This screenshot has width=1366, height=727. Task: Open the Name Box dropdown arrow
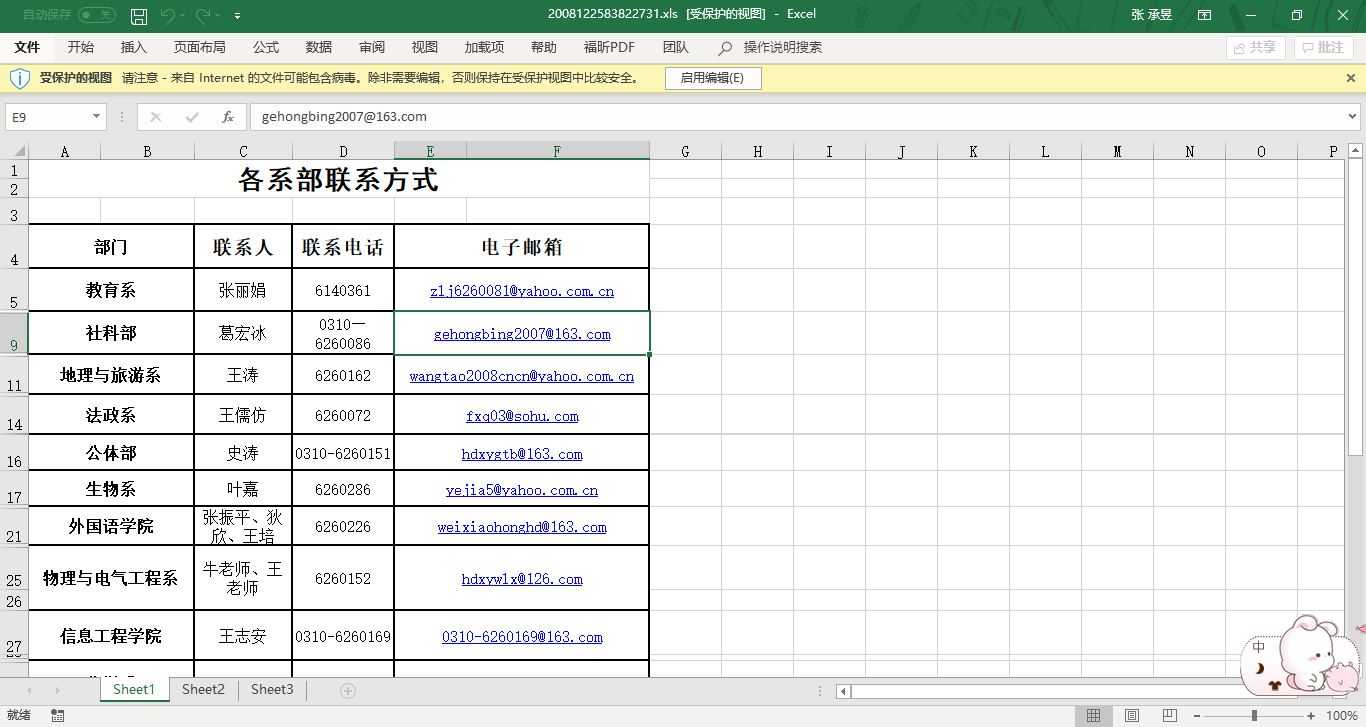(x=96, y=117)
